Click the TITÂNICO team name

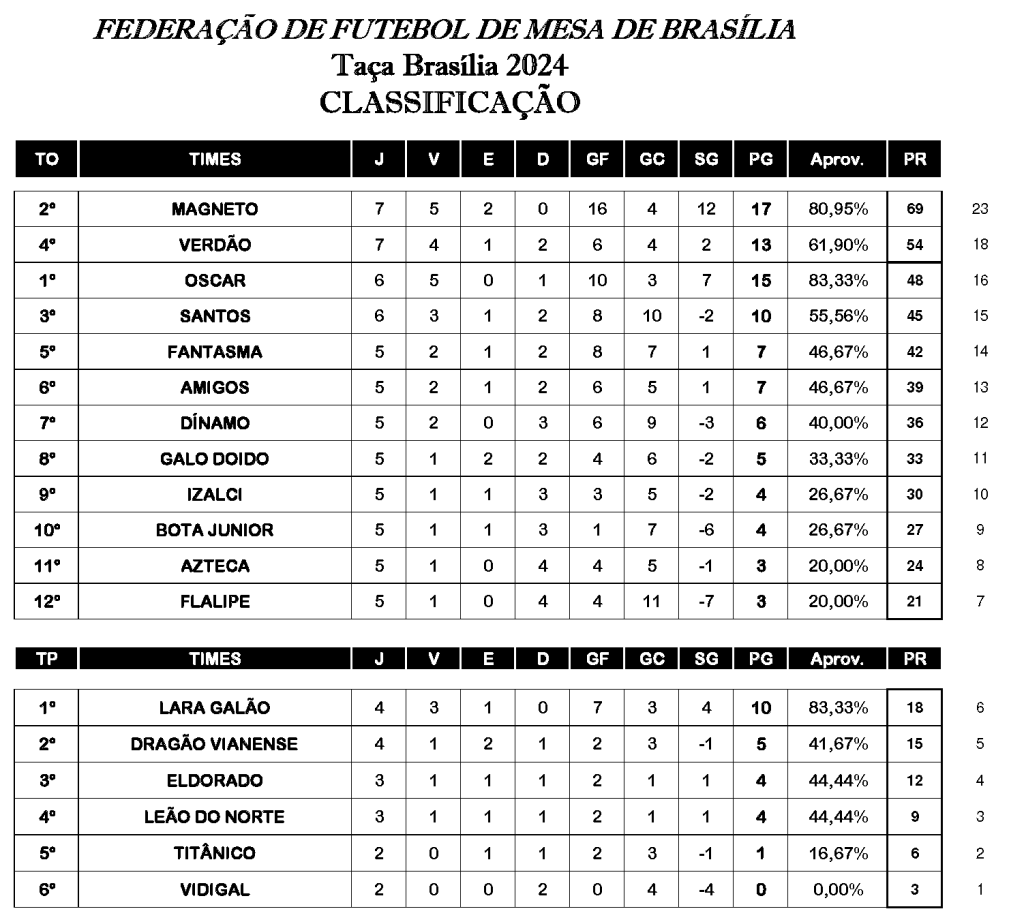click(x=215, y=853)
